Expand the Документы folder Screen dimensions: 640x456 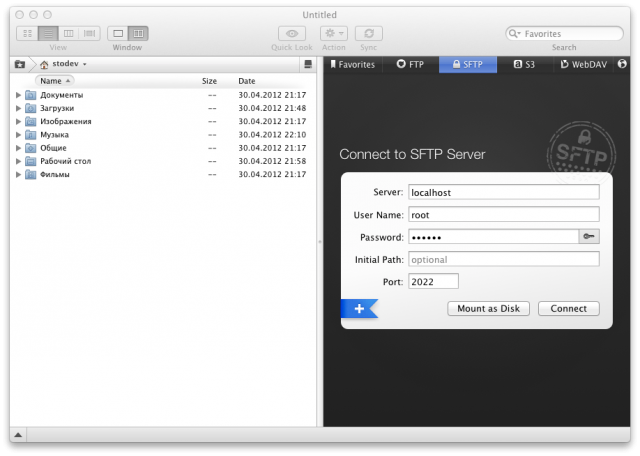(18, 95)
